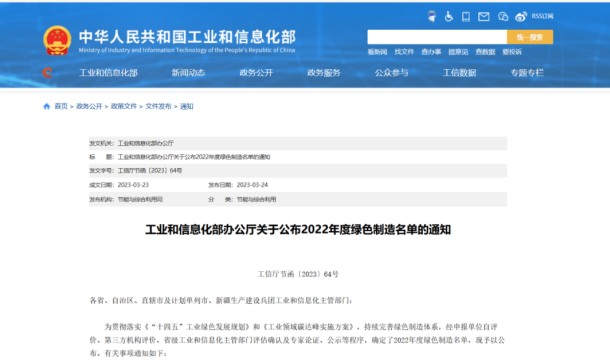The width and height of the screenshot is (610, 360).
Task: Click the 统一搜索 button
Action: (530, 37)
